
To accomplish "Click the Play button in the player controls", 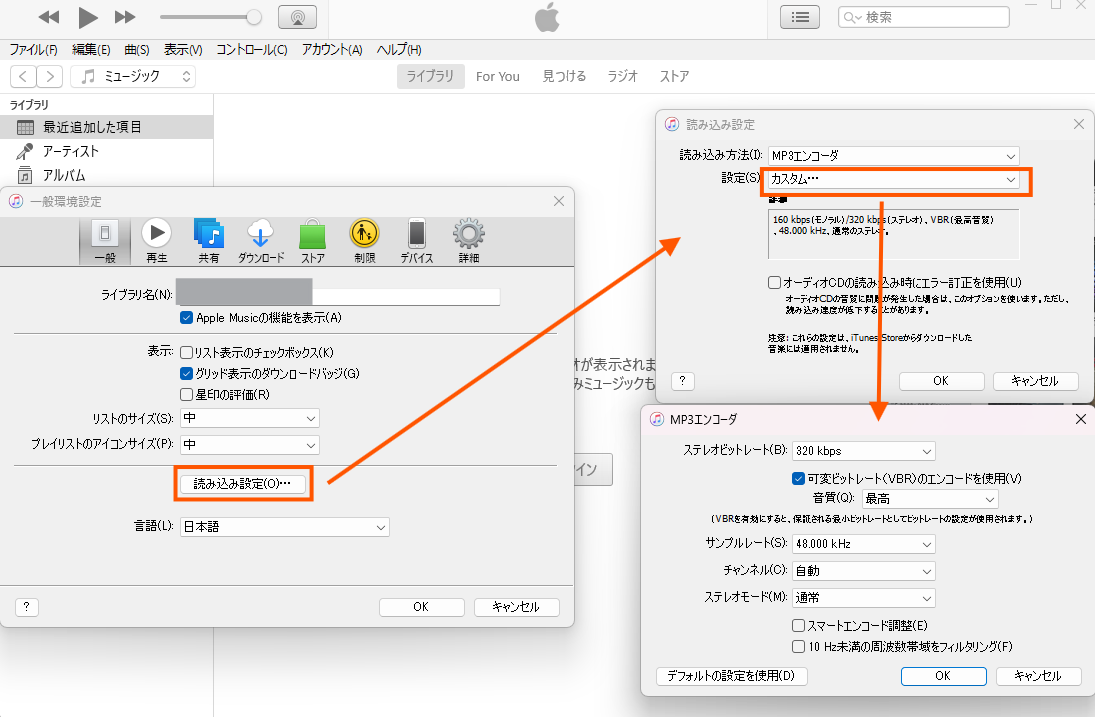I will point(88,17).
